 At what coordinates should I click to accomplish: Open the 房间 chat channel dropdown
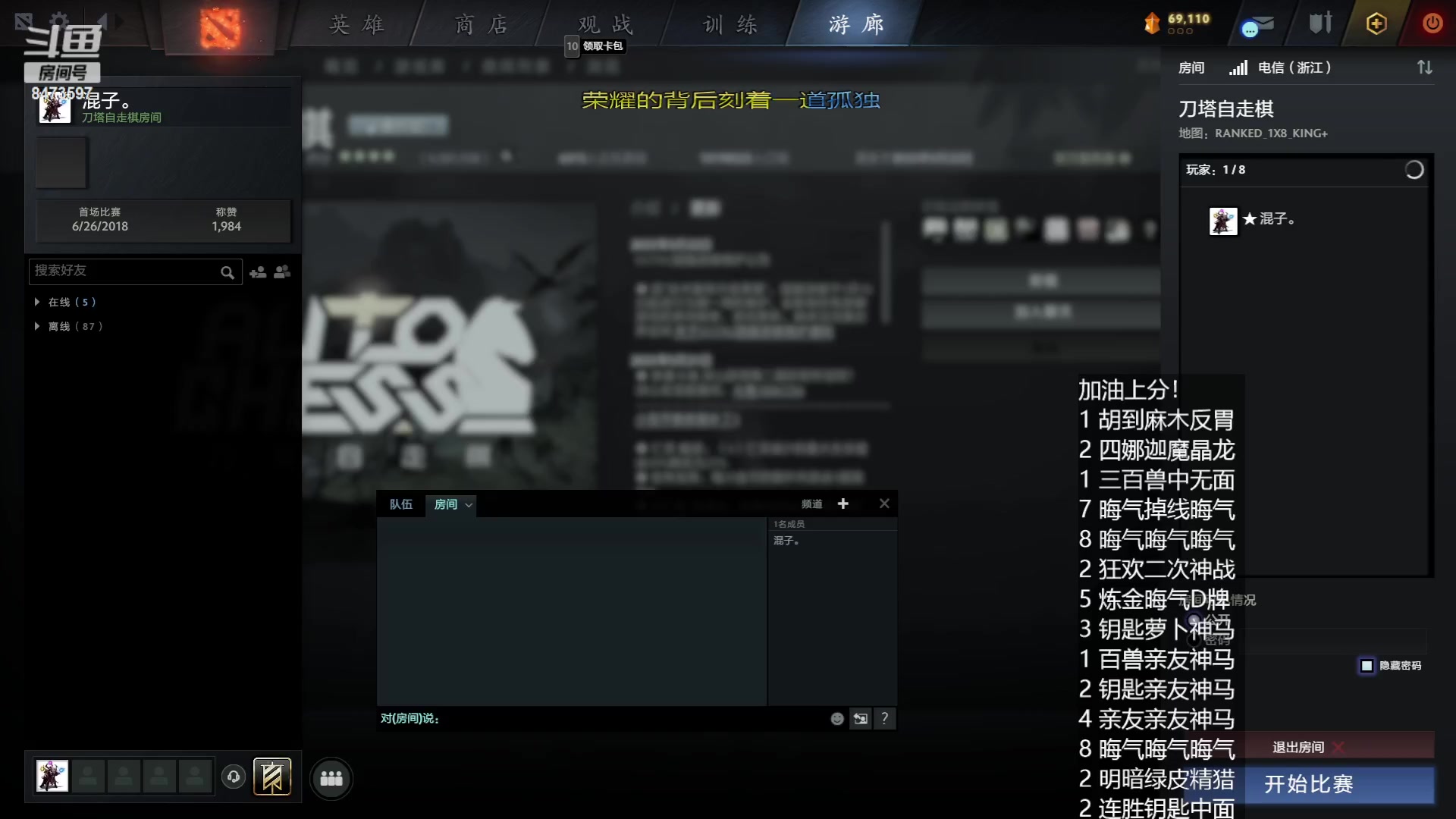(x=469, y=505)
